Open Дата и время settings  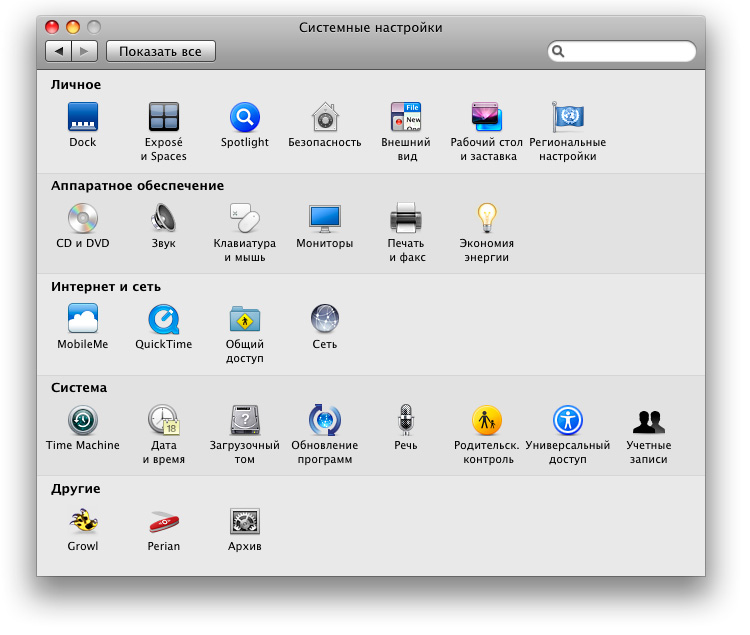tap(164, 420)
